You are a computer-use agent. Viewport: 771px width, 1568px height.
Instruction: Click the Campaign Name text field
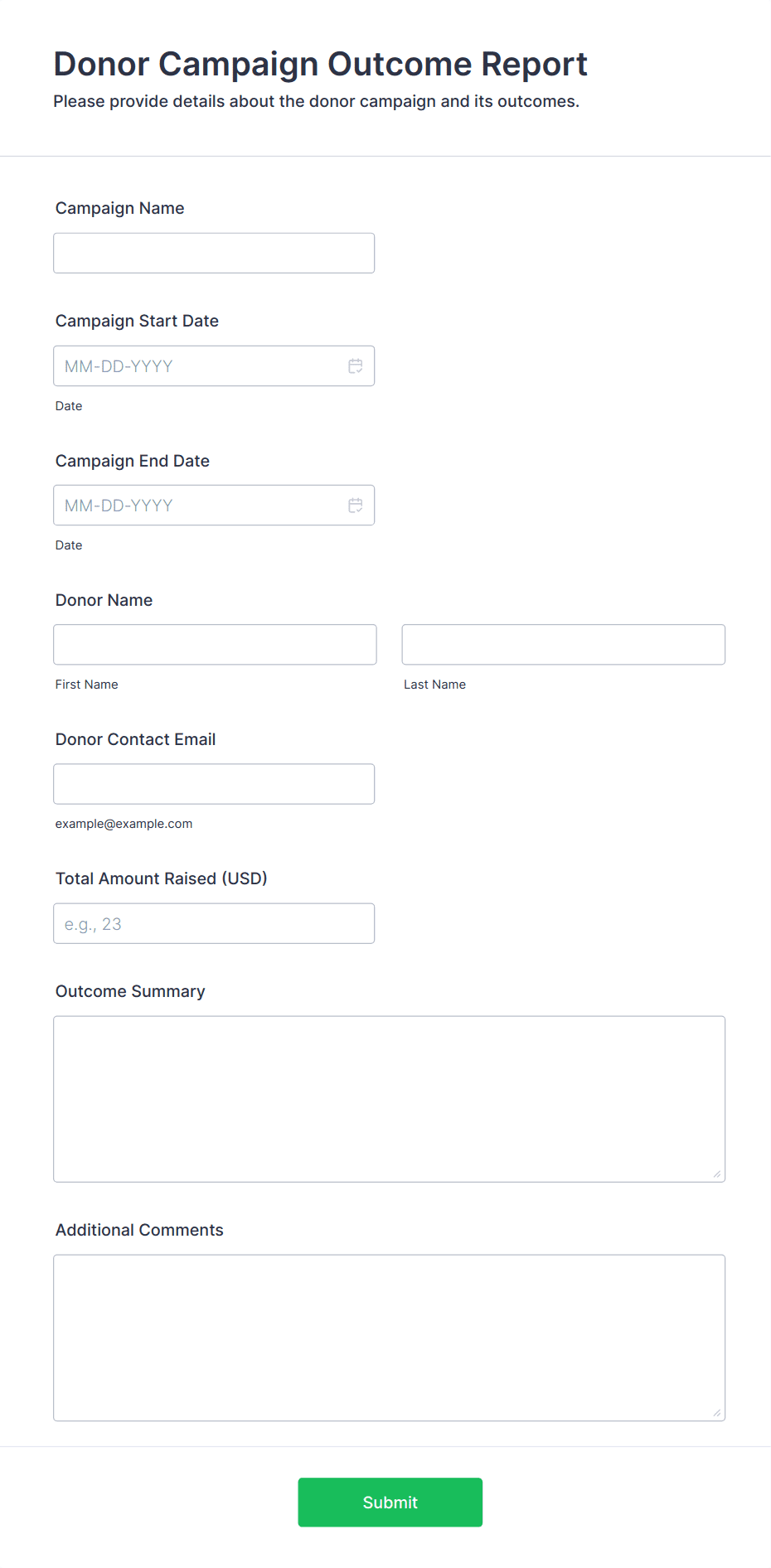[x=214, y=254]
